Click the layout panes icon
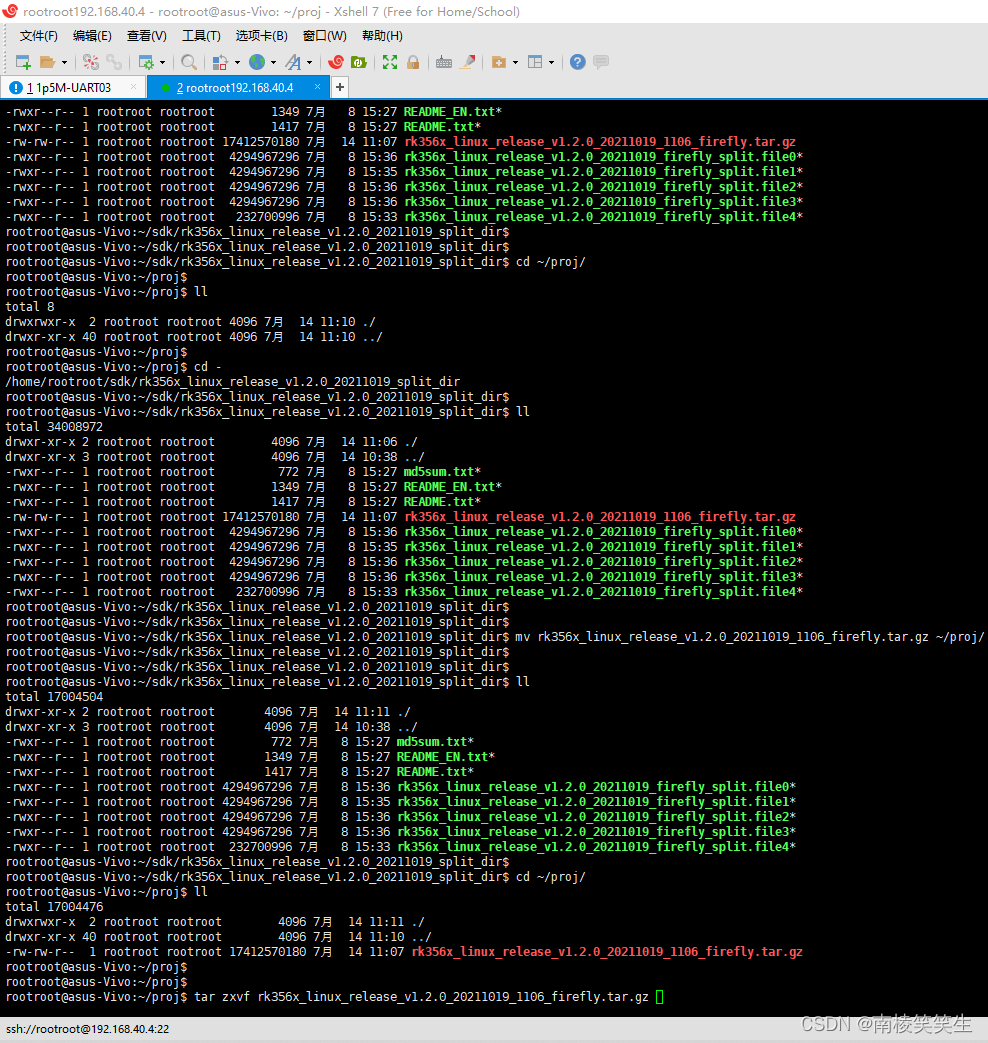 pos(535,63)
